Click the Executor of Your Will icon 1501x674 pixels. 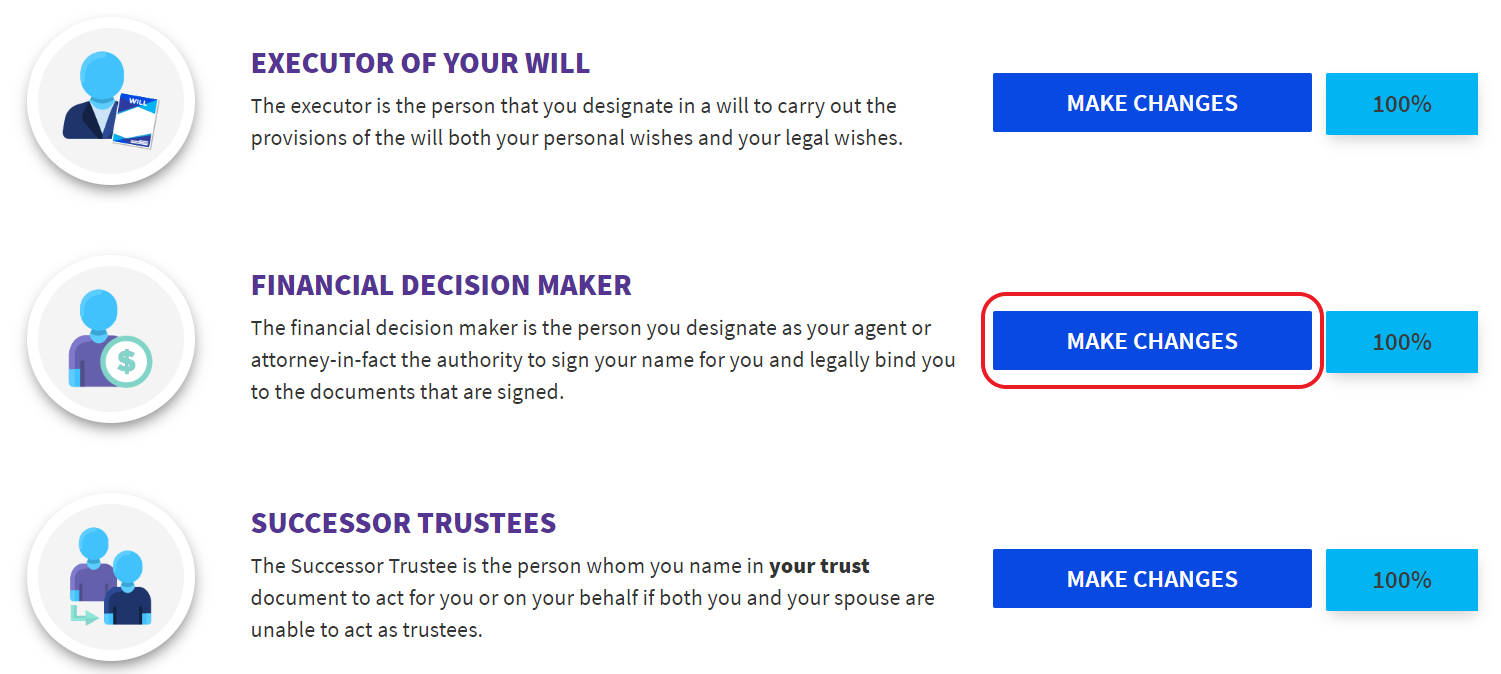point(110,101)
